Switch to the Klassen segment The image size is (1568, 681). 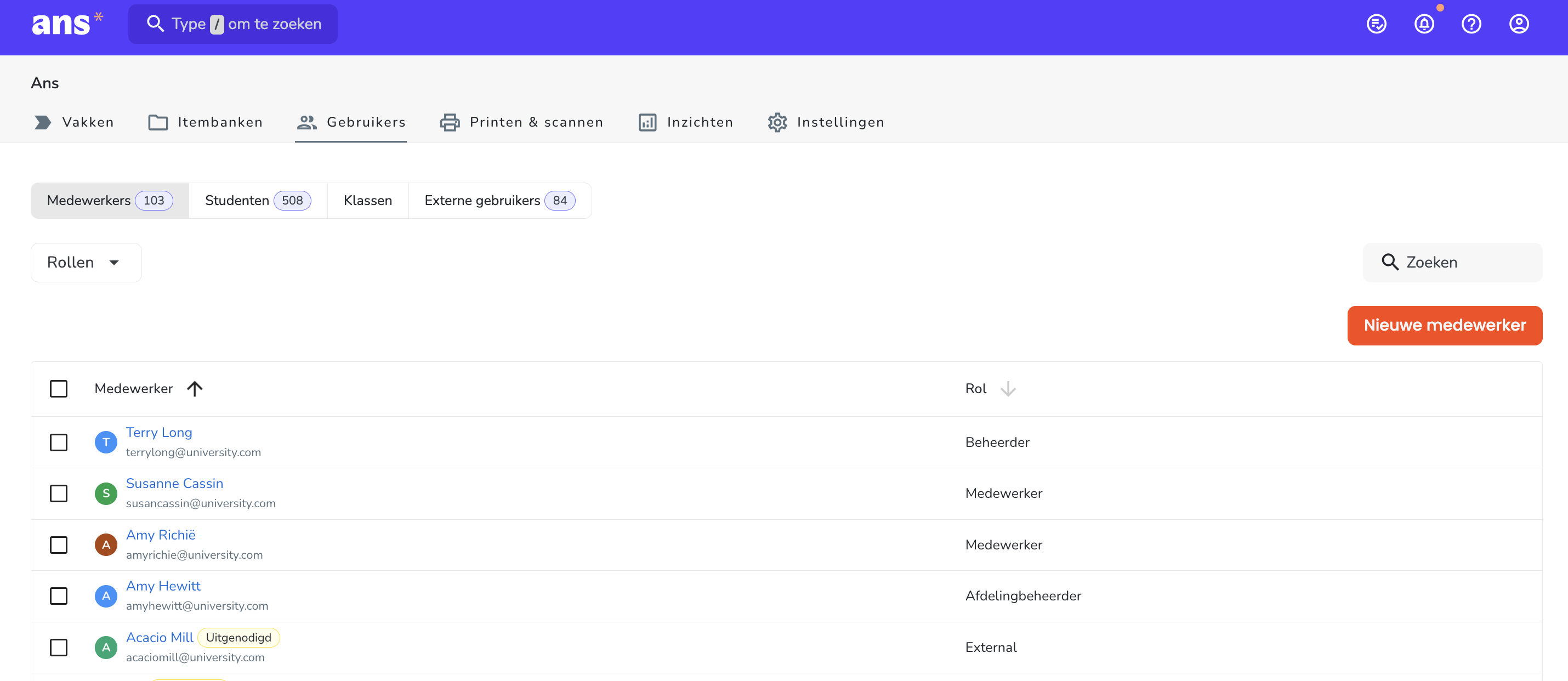(368, 201)
